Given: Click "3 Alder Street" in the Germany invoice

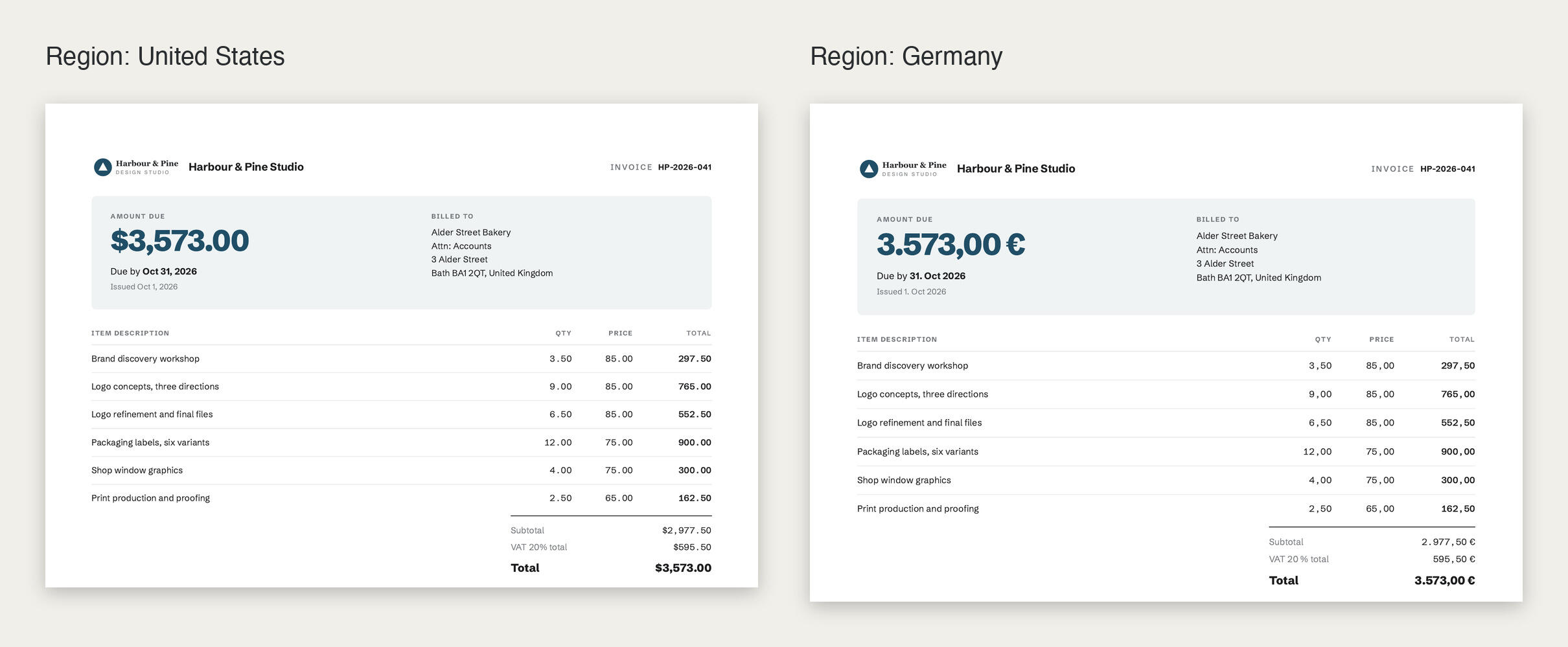Looking at the screenshot, I should point(1225,264).
